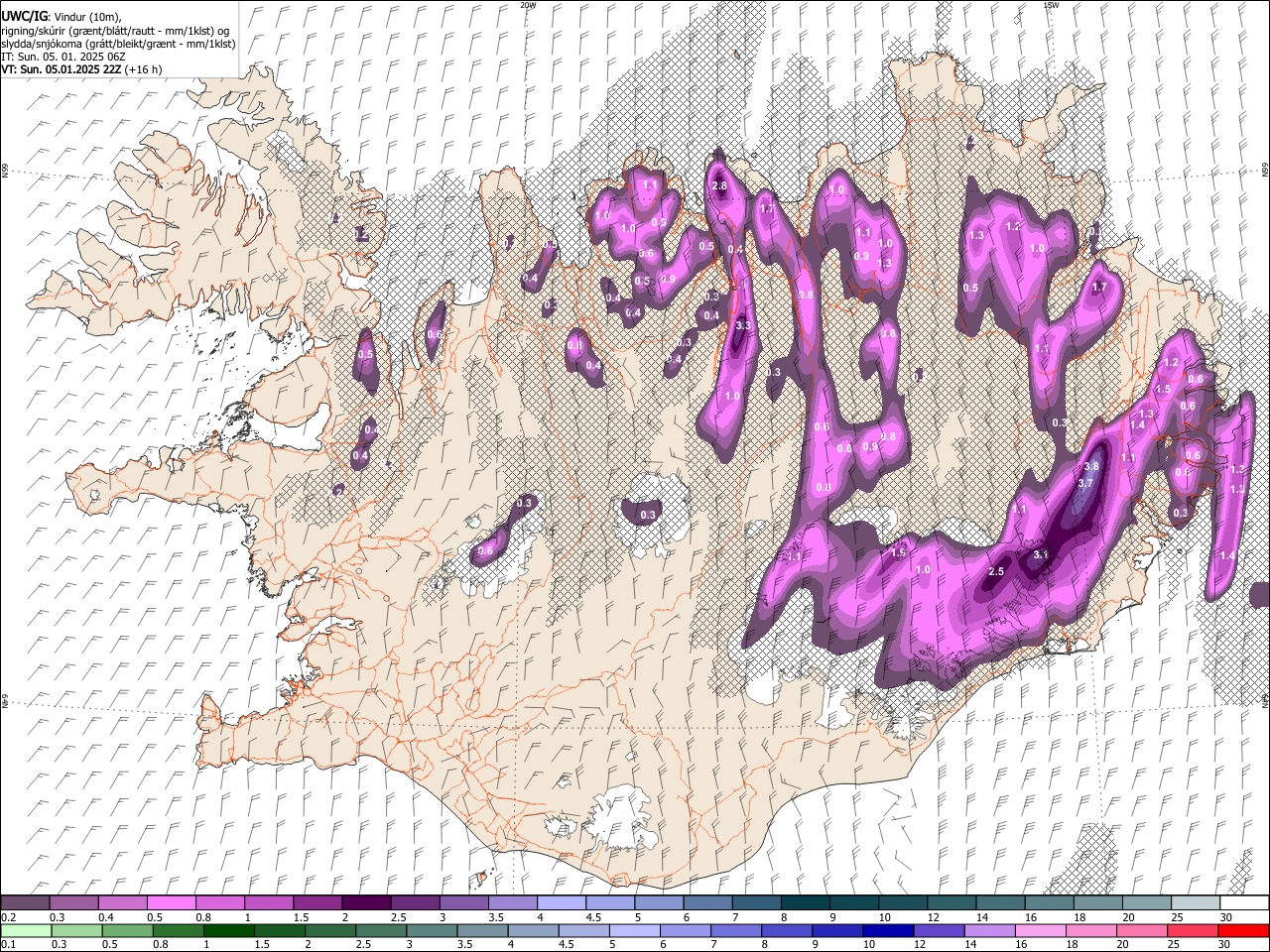This screenshot has width=1270, height=952.
Task: Click the gray-blue rain swatch labeled 3.5
Action: pyautogui.click(x=482, y=930)
